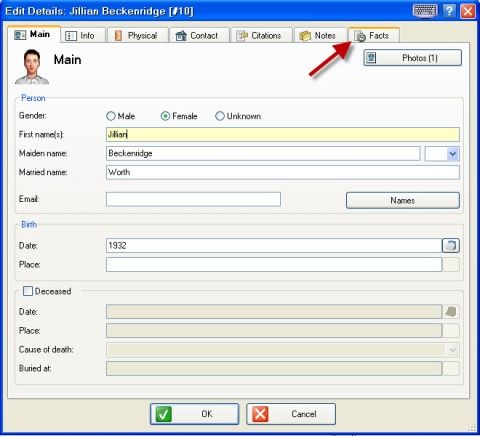Click into the Email input field
Screen dimensions: 480x436
[193, 199]
